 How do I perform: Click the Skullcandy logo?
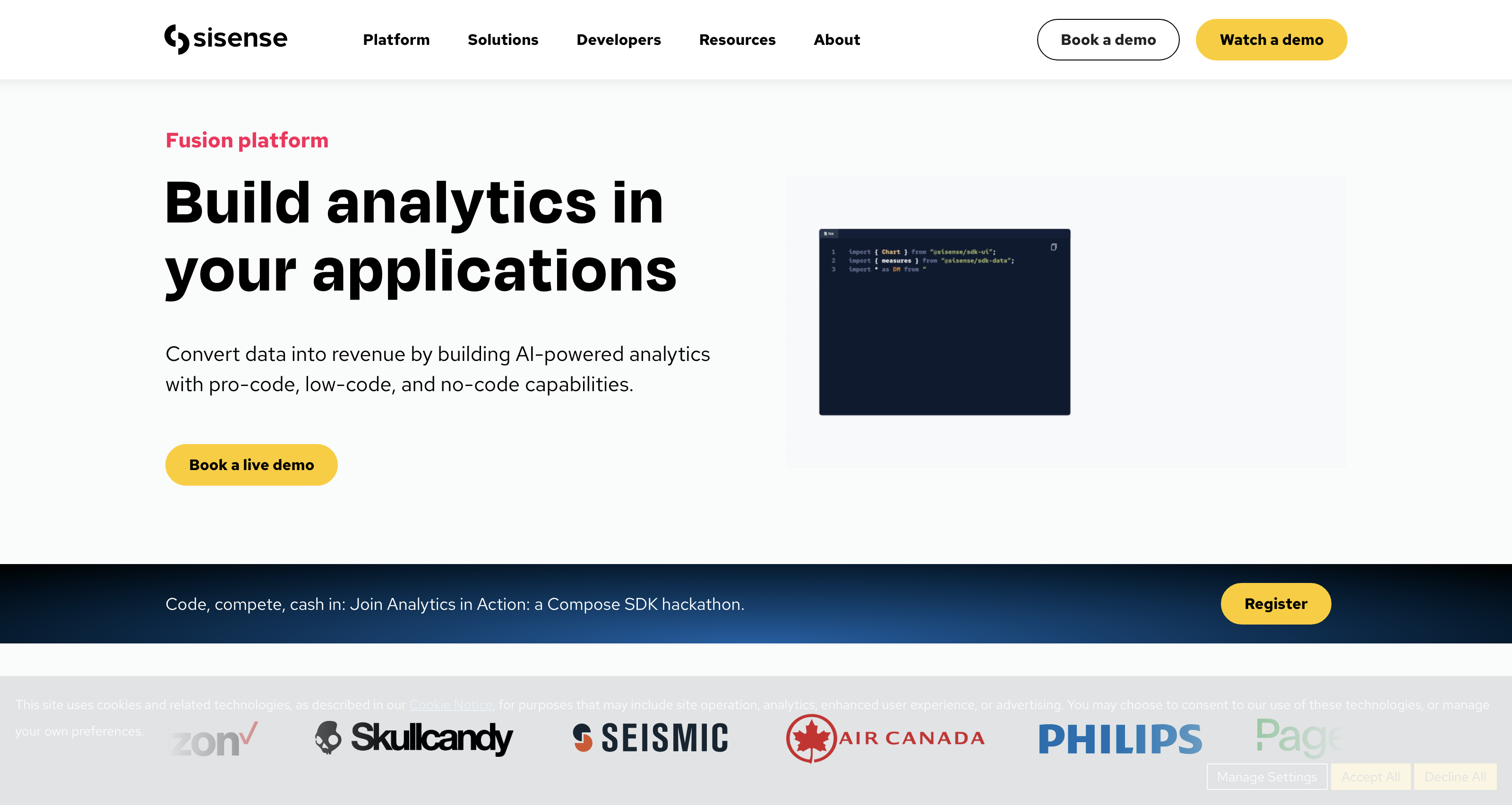click(413, 738)
